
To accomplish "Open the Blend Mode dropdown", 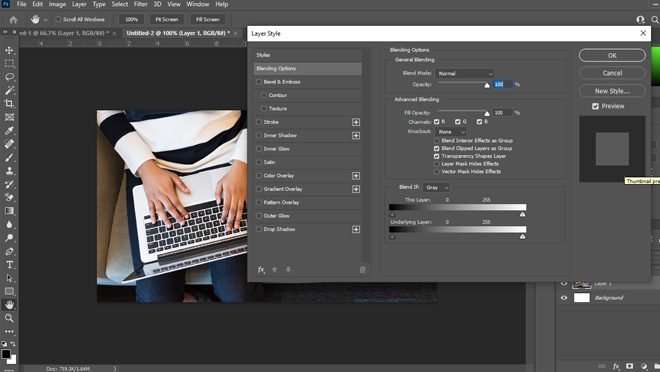I will pos(465,74).
